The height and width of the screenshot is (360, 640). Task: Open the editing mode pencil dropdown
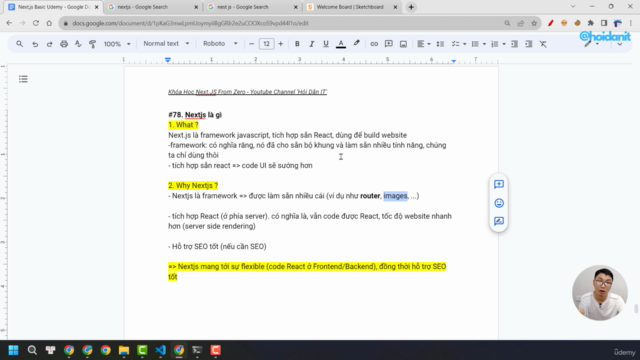coord(591,44)
